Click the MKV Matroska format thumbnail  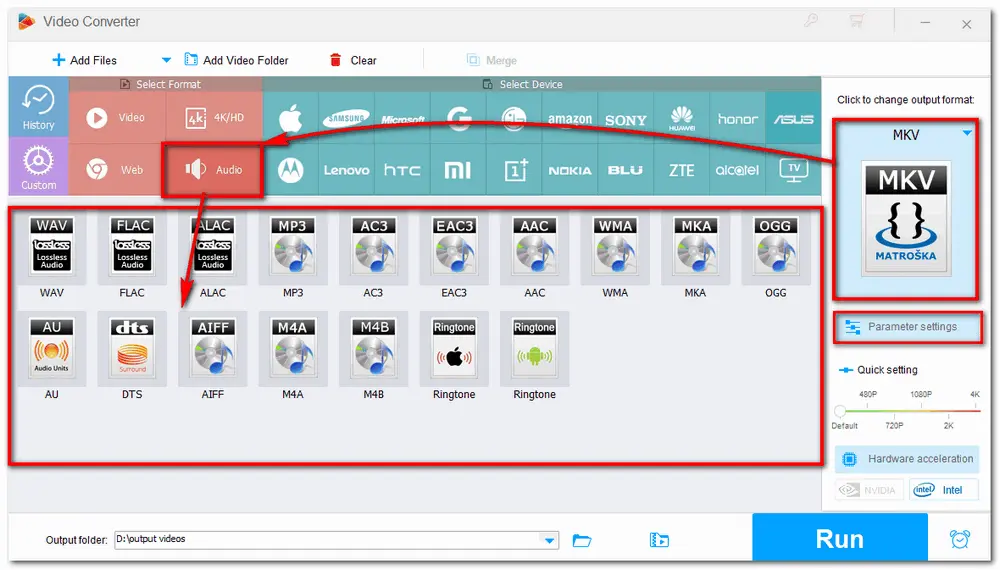tap(906, 218)
